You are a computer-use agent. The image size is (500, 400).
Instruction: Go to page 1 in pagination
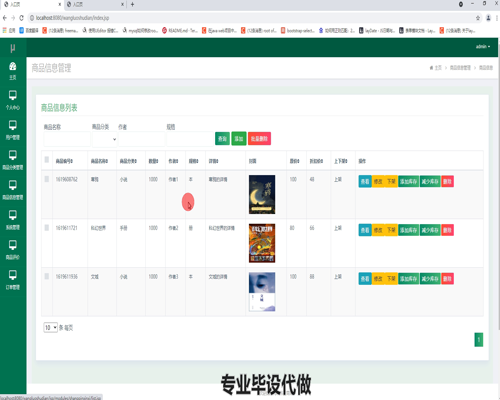tap(479, 340)
